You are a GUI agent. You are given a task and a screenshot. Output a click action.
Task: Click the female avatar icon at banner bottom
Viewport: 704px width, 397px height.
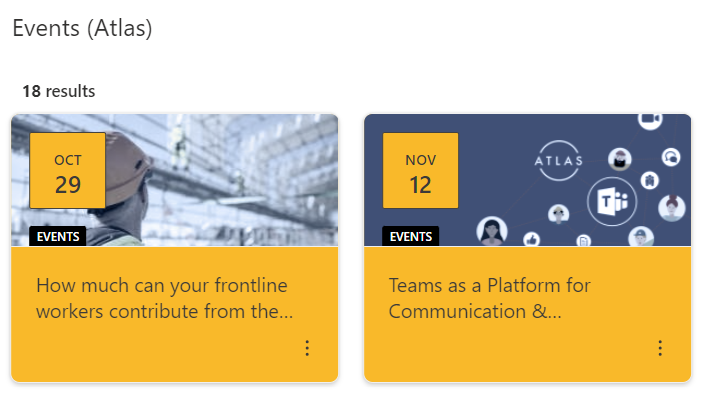[x=492, y=231]
